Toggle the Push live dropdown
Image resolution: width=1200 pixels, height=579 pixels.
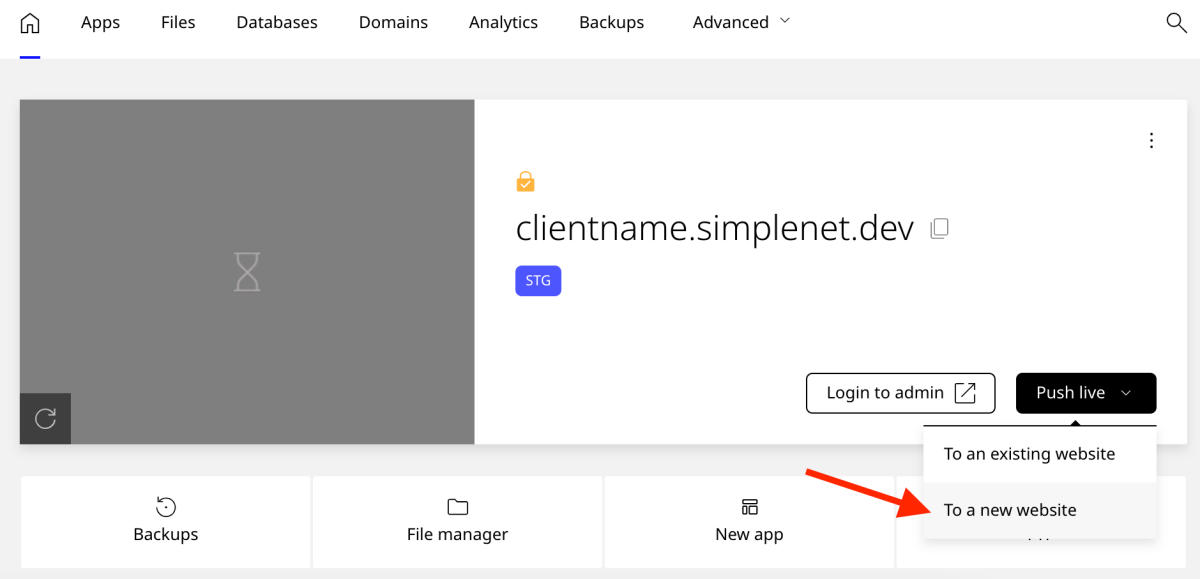[1085, 393]
